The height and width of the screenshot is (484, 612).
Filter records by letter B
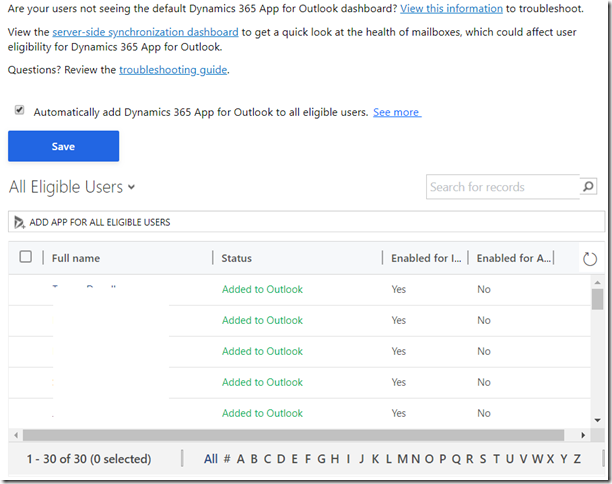(x=254, y=459)
